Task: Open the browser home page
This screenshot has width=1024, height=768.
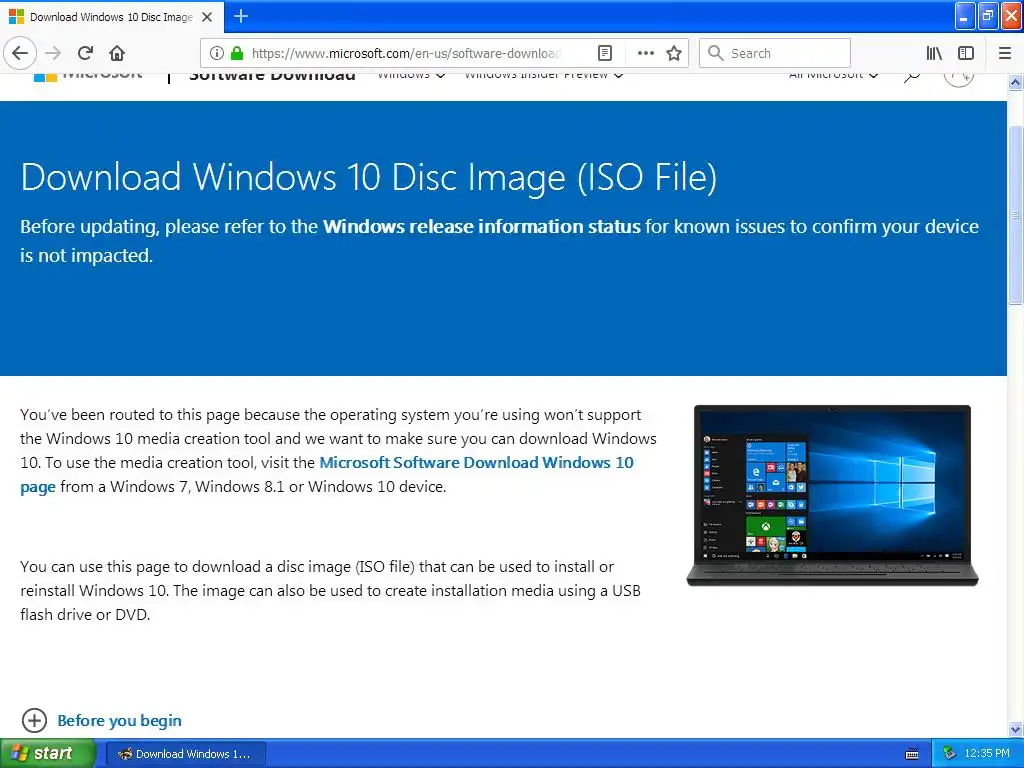Action: tap(117, 53)
